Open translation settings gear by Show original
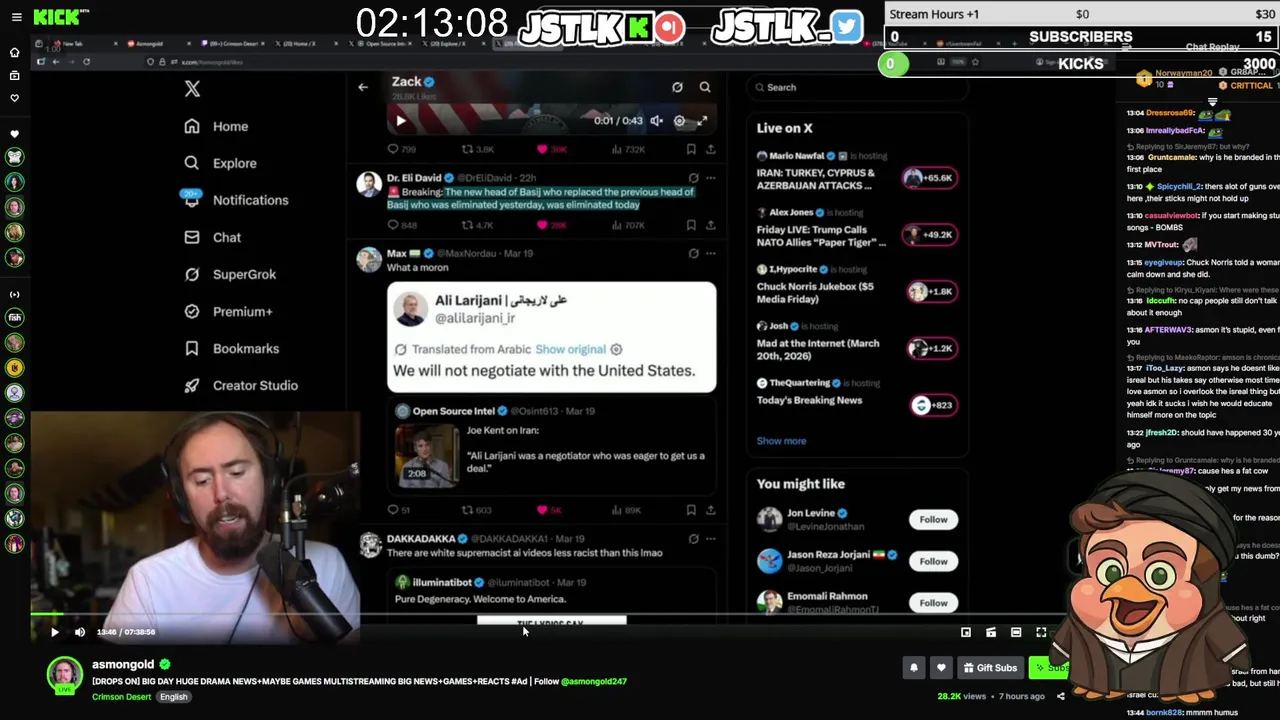 (x=616, y=349)
